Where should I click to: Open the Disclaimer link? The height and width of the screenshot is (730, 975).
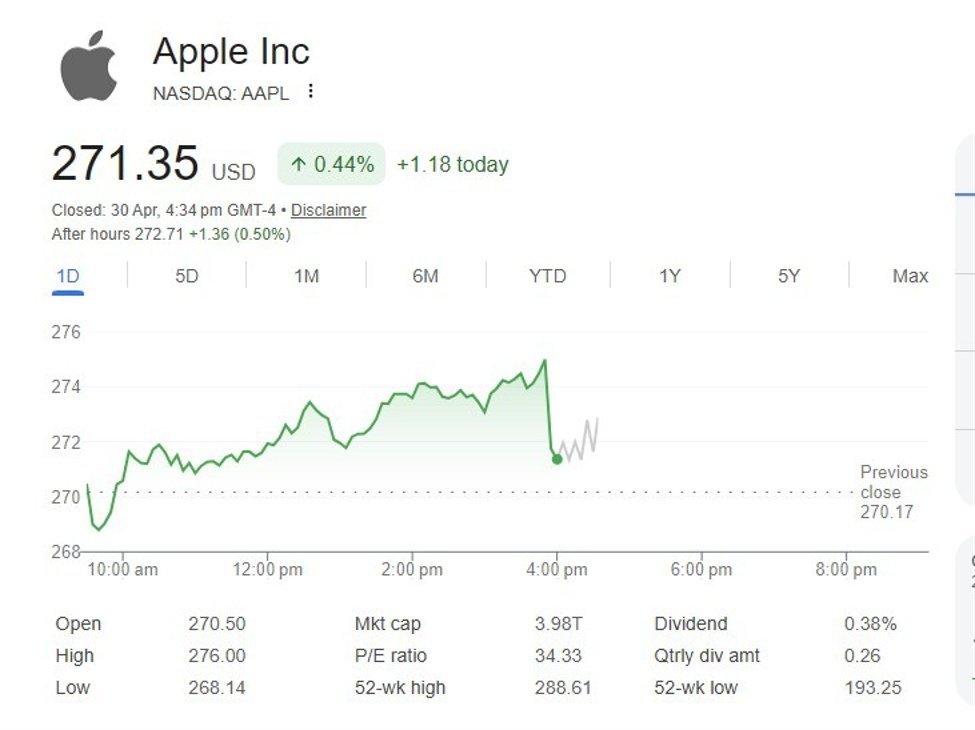[x=328, y=210]
